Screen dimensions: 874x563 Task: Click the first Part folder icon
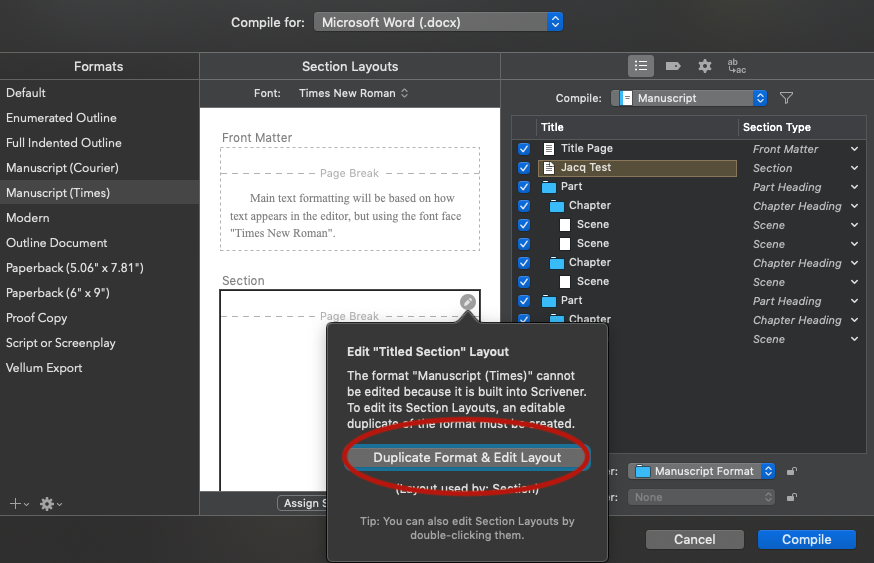[549, 187]
